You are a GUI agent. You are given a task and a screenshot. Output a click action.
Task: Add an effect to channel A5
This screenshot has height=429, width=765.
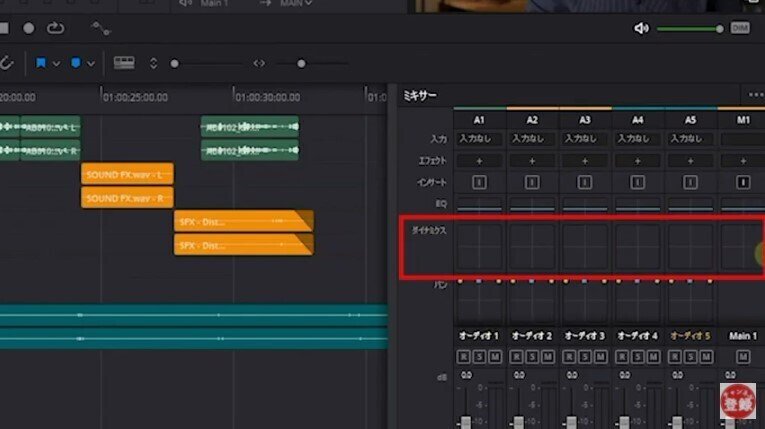coord(690,161)
